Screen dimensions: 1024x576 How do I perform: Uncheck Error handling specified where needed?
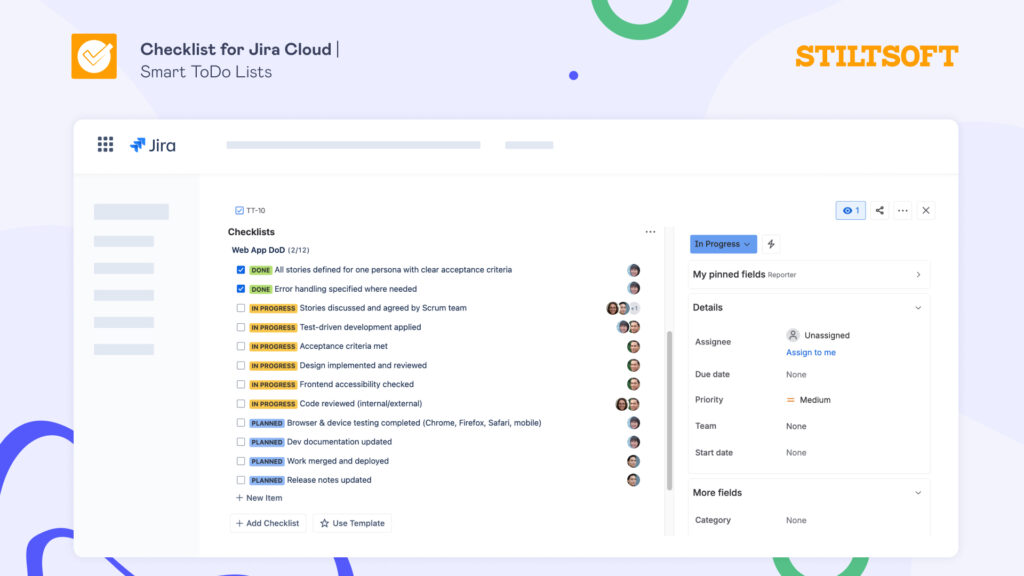tap(240, 288)
